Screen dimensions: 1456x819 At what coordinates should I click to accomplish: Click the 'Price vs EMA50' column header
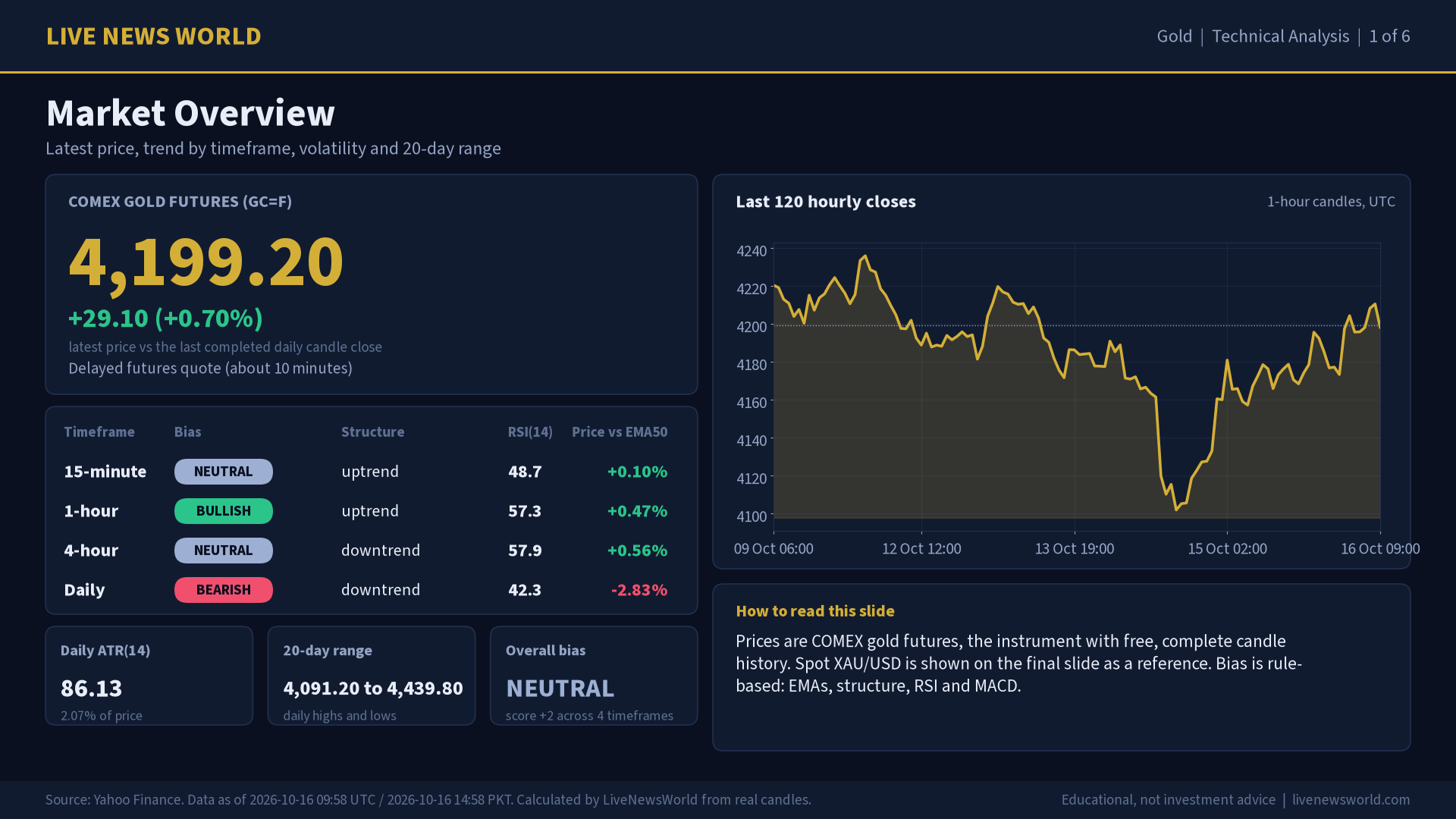click(x=620, y=432)
